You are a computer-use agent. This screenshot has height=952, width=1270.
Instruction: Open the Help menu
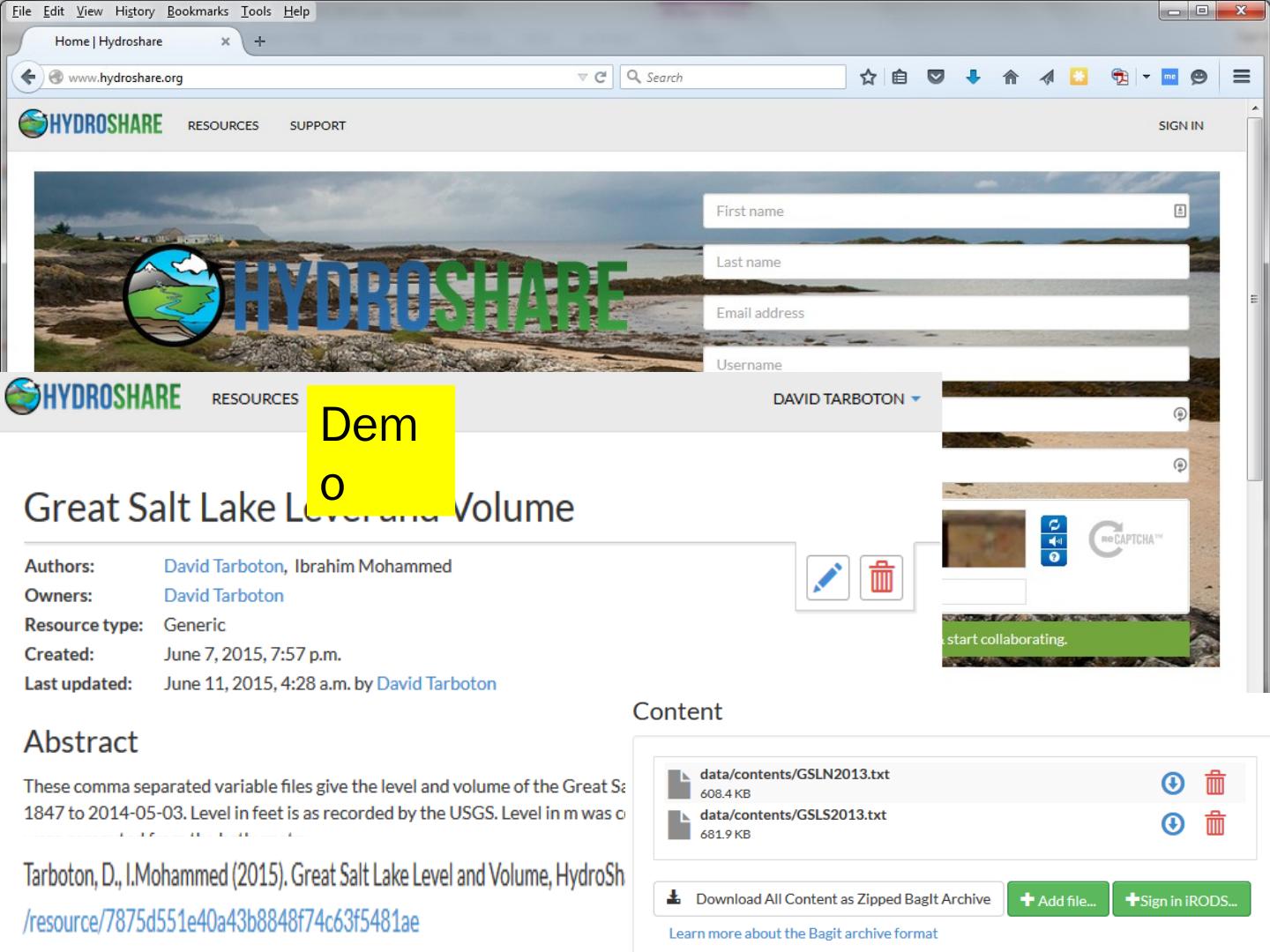tap(296, 11)
